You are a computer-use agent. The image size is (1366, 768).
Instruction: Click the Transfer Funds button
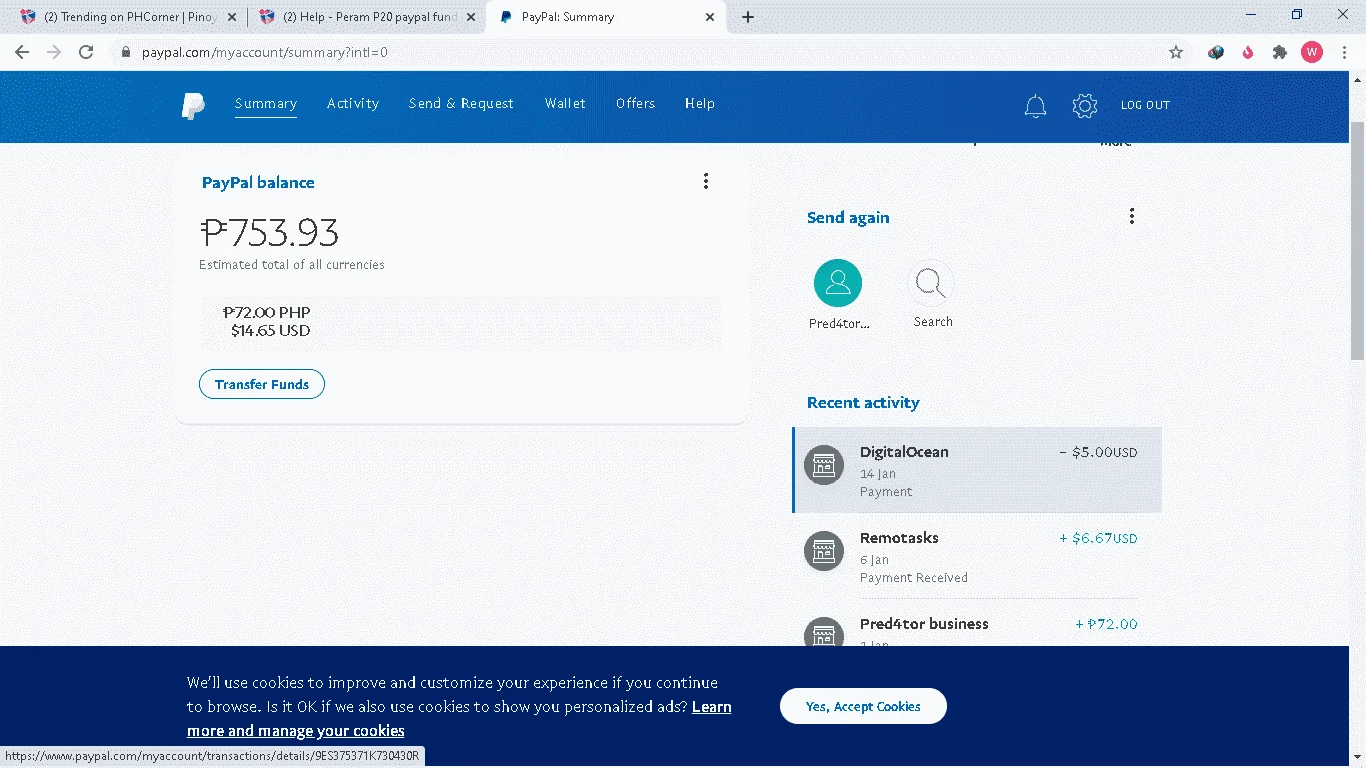pos(262,384)
